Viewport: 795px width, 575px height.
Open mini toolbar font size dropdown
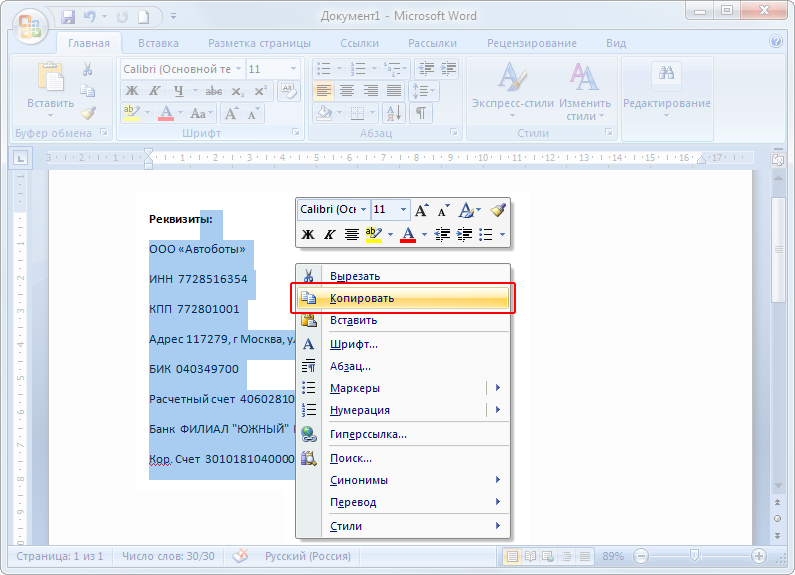pos(404,209)
